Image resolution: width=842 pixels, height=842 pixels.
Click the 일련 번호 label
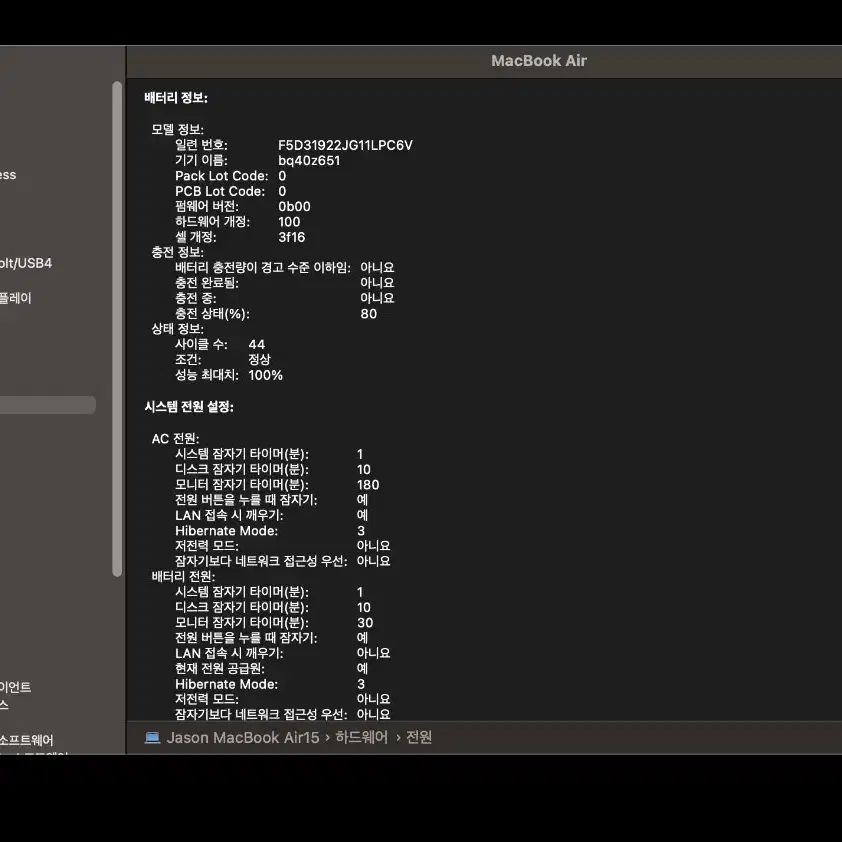click(x=201, y=145)
